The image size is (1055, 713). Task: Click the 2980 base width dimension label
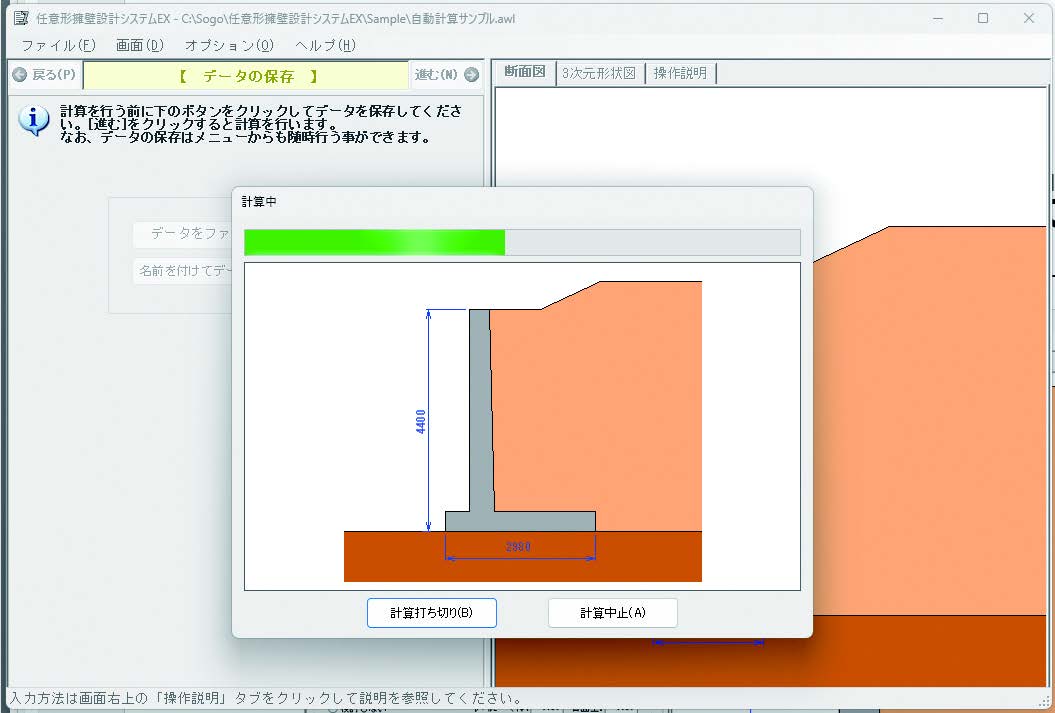(518, 547)
